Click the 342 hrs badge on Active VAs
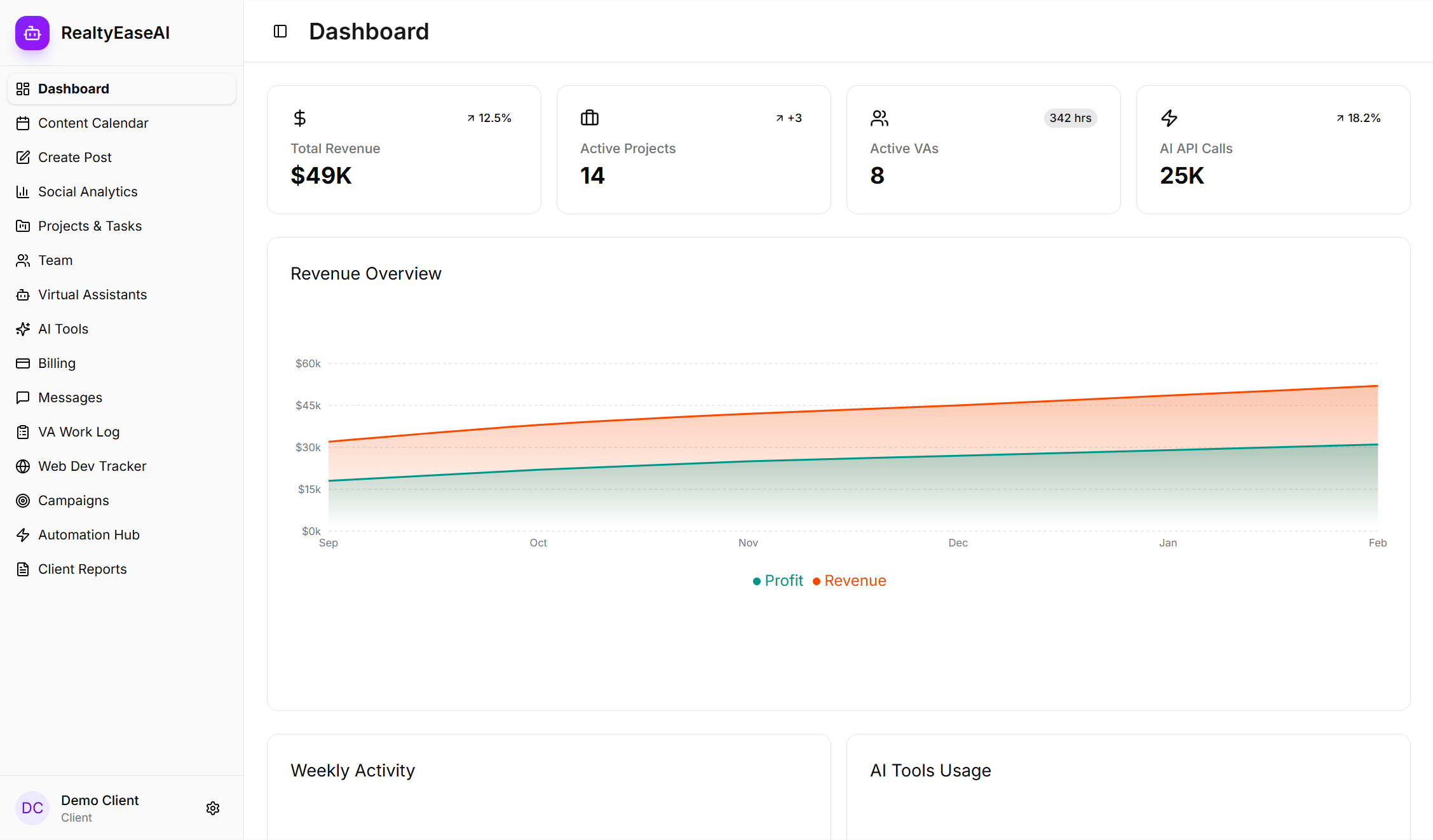Screen dimensions: 1433x840 (x=1070, y=118)
